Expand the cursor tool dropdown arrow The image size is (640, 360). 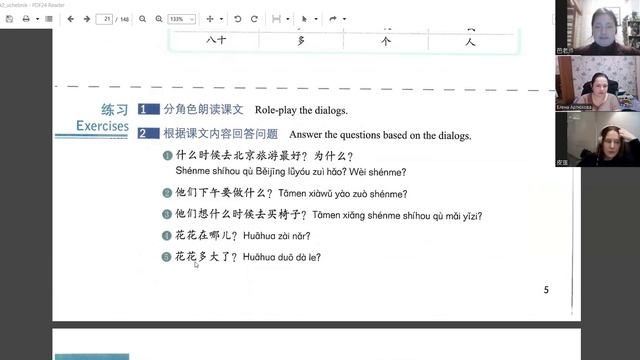click(316, 19)
